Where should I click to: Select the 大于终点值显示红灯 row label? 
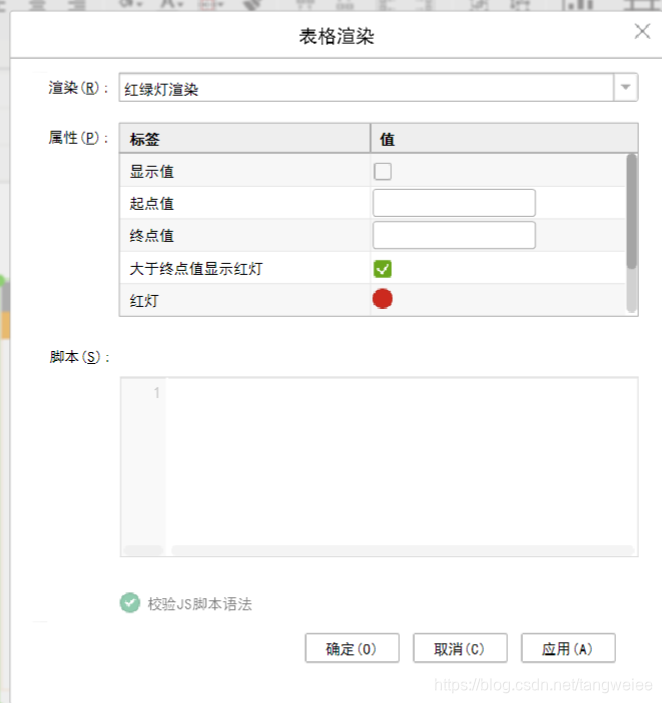pyautogui.click(x=196, y=269)
